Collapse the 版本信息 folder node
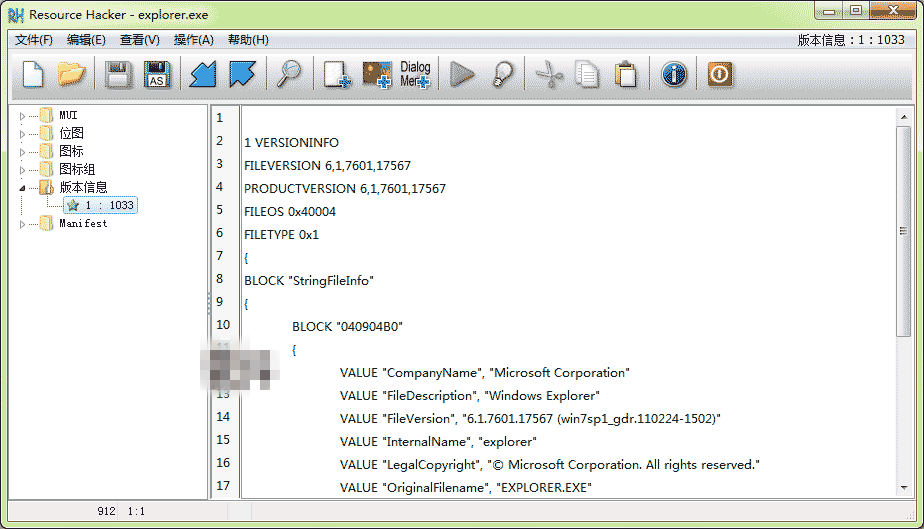Viewport: 924px width, 529px height. click(x=22, y=188)
